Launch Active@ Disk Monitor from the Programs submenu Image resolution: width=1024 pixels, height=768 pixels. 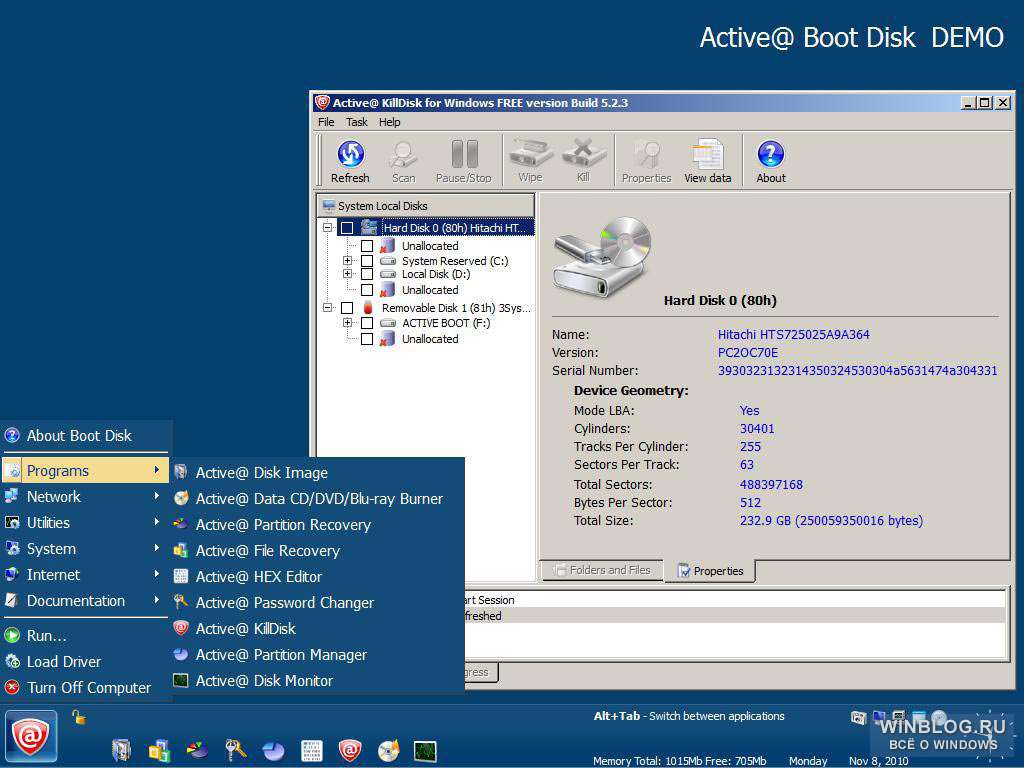pyautogui.click(x=317, y=680)
